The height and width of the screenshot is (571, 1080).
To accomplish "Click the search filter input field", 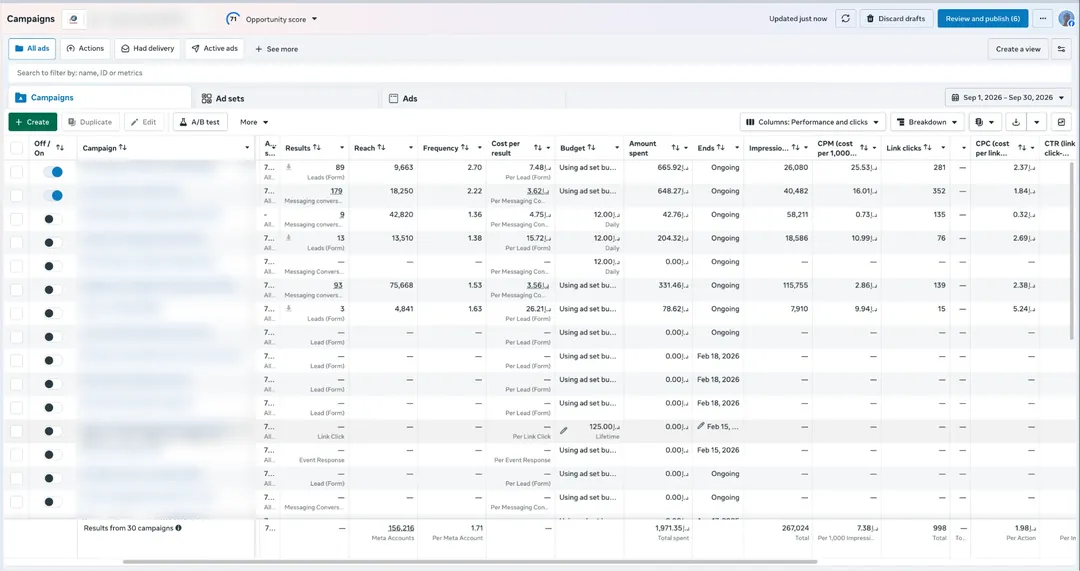I will [540, 72].
